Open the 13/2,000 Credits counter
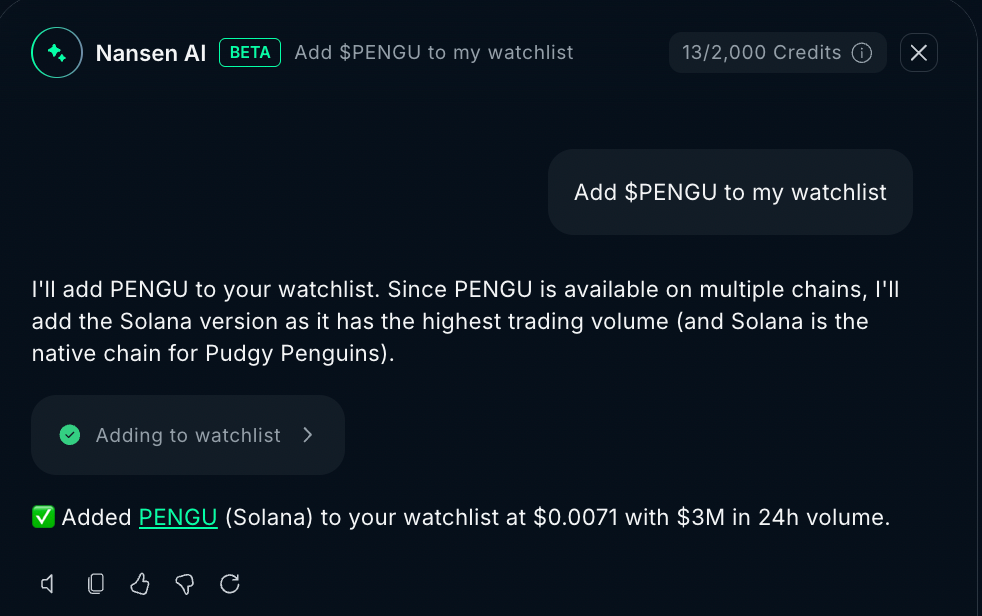 [764, 53]
